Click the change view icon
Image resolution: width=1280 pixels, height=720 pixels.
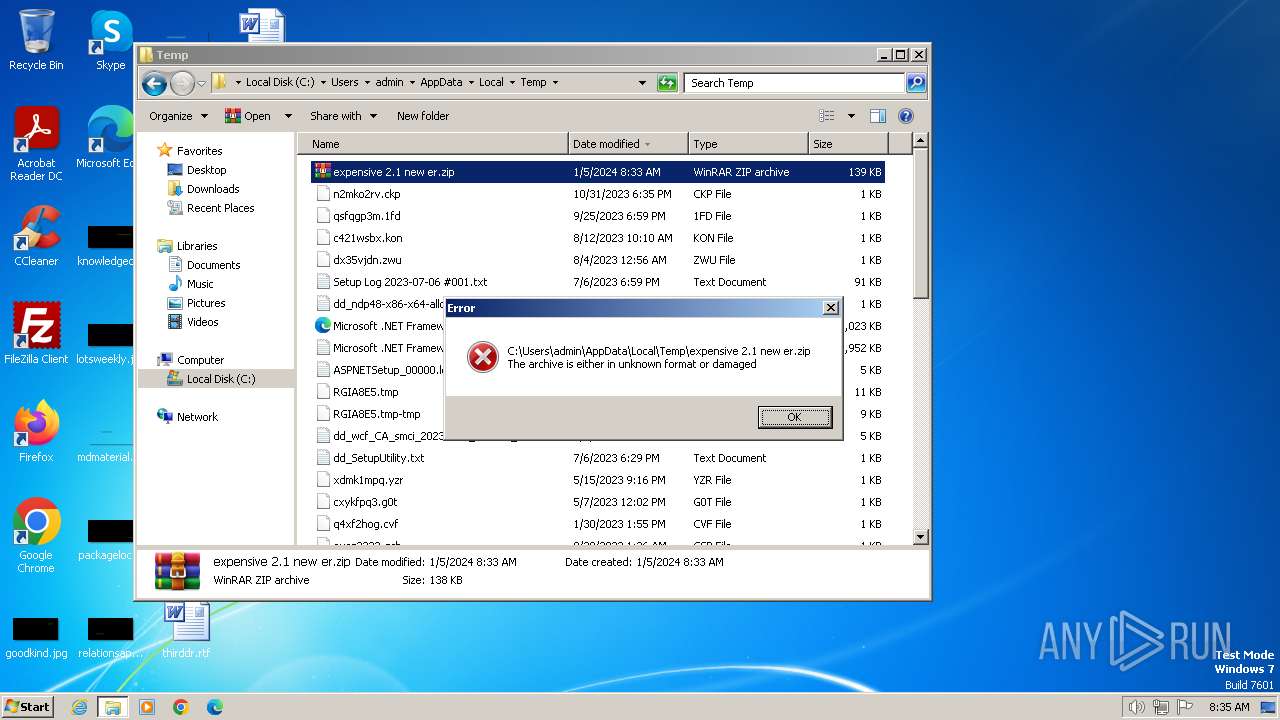coord(827,116)
